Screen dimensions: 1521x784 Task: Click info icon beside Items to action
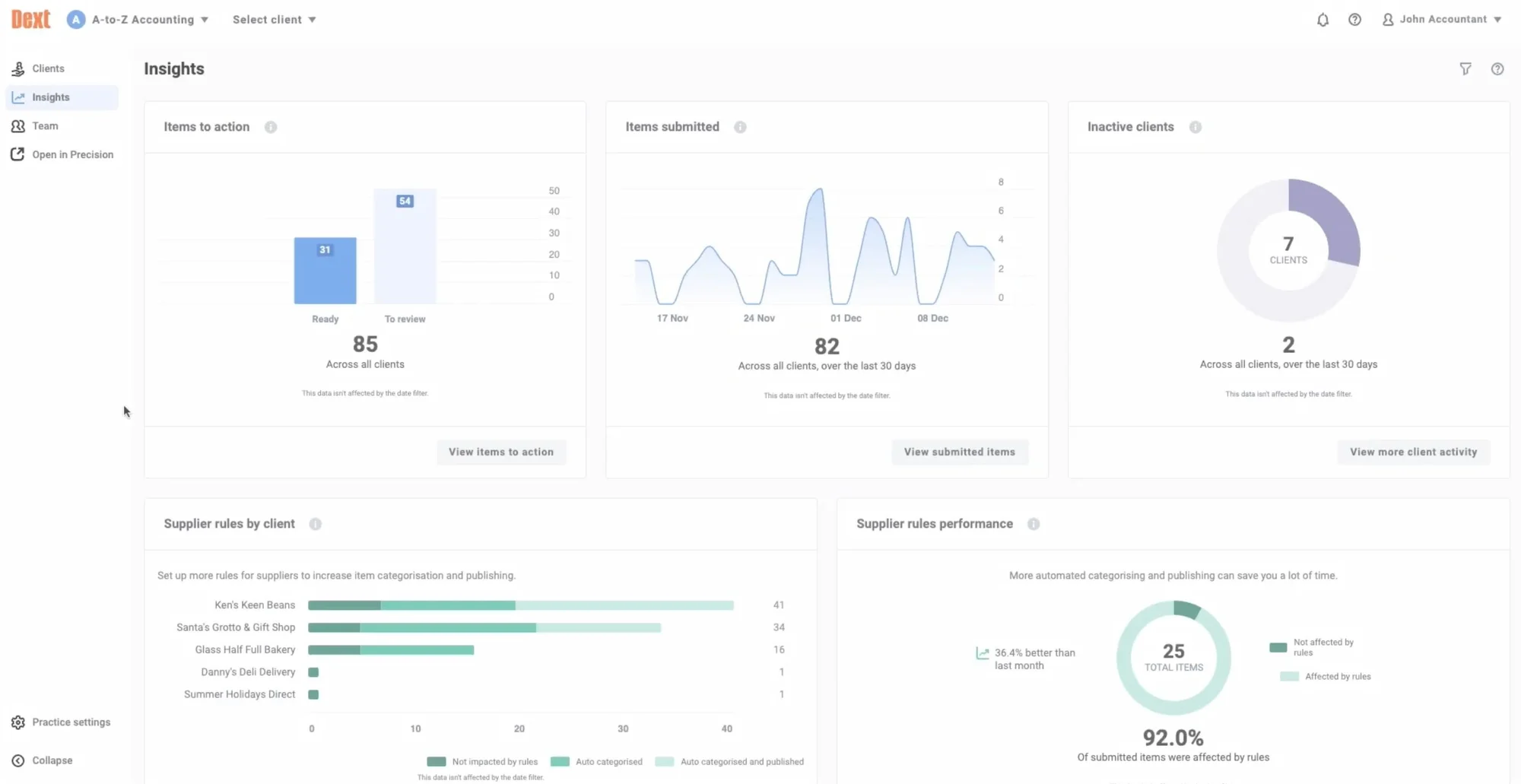tap(271, 127)
